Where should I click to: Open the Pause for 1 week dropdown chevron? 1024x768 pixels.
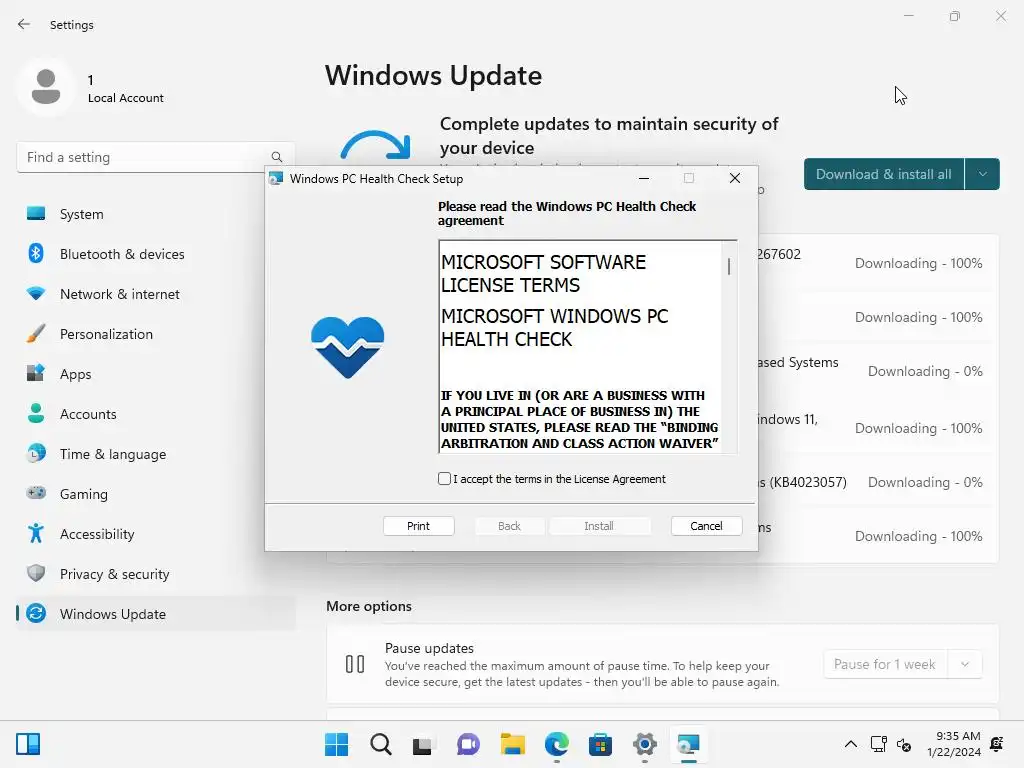pos(965,664)
